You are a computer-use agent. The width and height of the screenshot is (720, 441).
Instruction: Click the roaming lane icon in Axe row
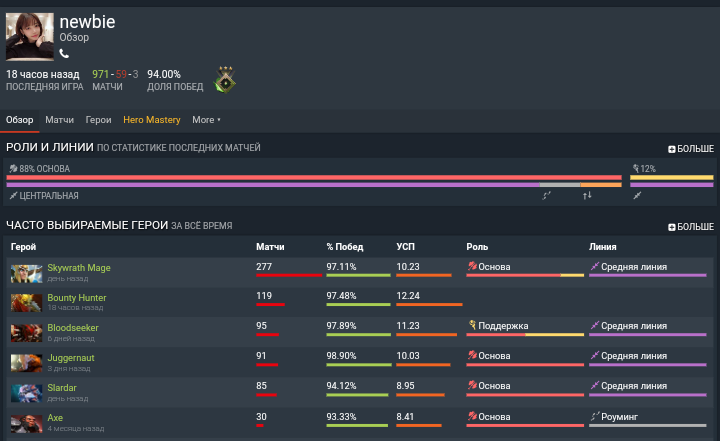coord(594,415)
